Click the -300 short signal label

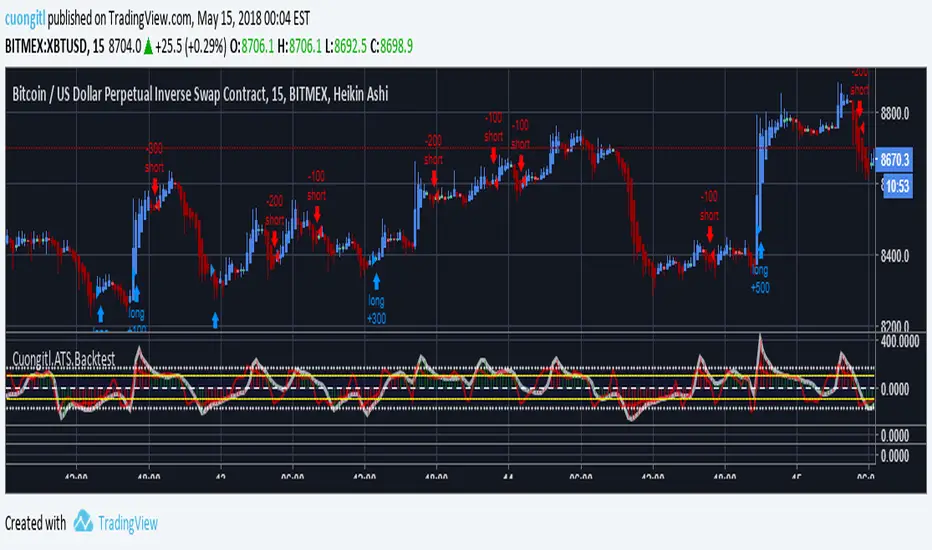[155, 158]
